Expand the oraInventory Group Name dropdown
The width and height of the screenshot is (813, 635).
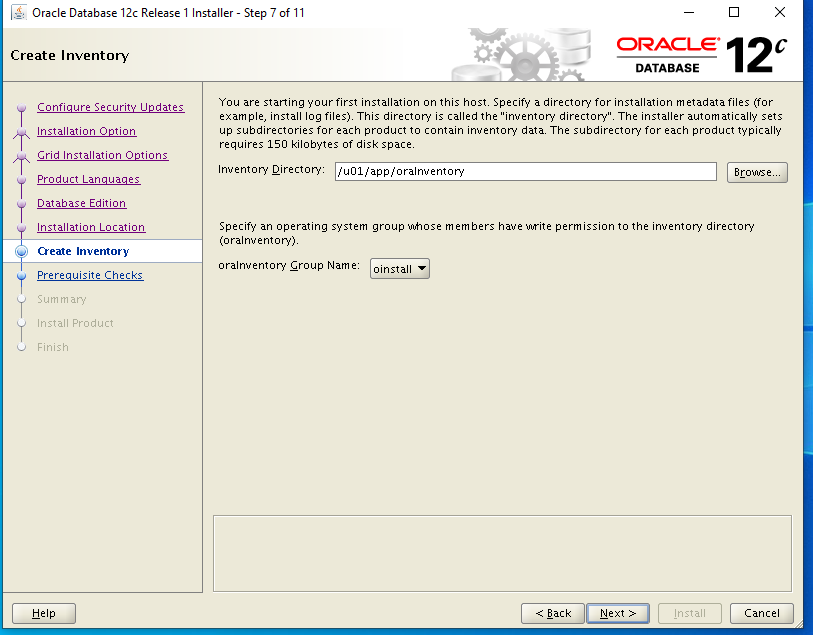point(399,269)
